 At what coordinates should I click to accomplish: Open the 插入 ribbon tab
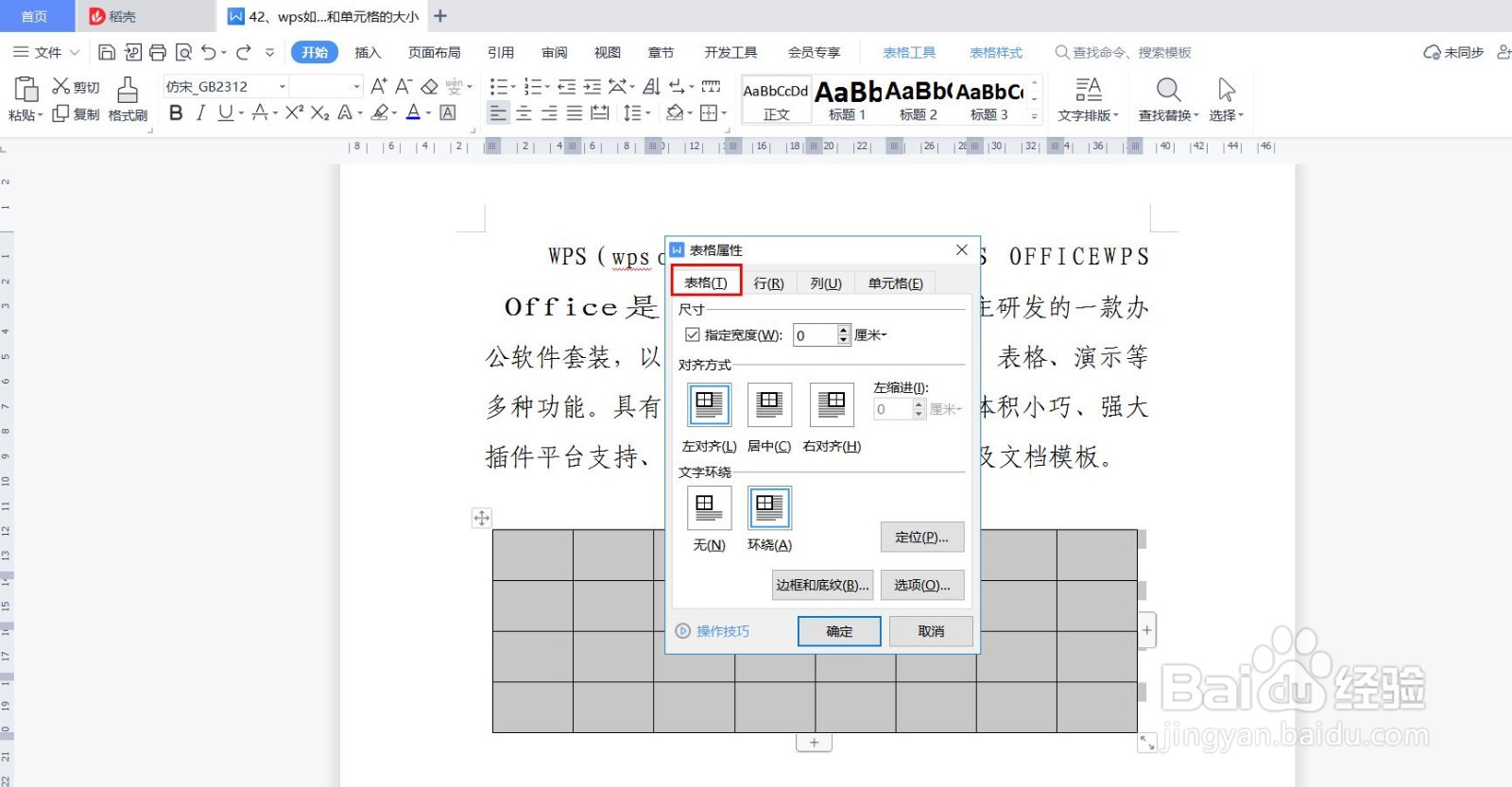[368, 52]
